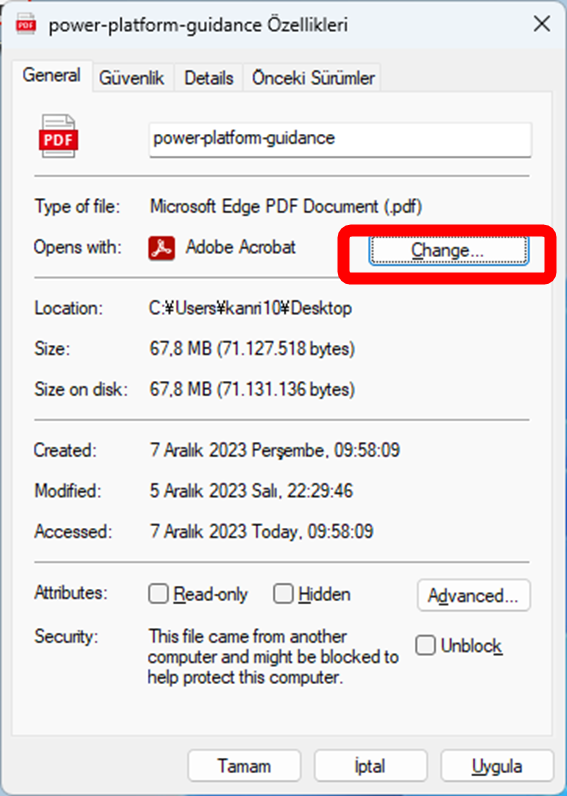Check the Unblock security checkbox
Screen dimensions: 567x796
coord(425,645)
